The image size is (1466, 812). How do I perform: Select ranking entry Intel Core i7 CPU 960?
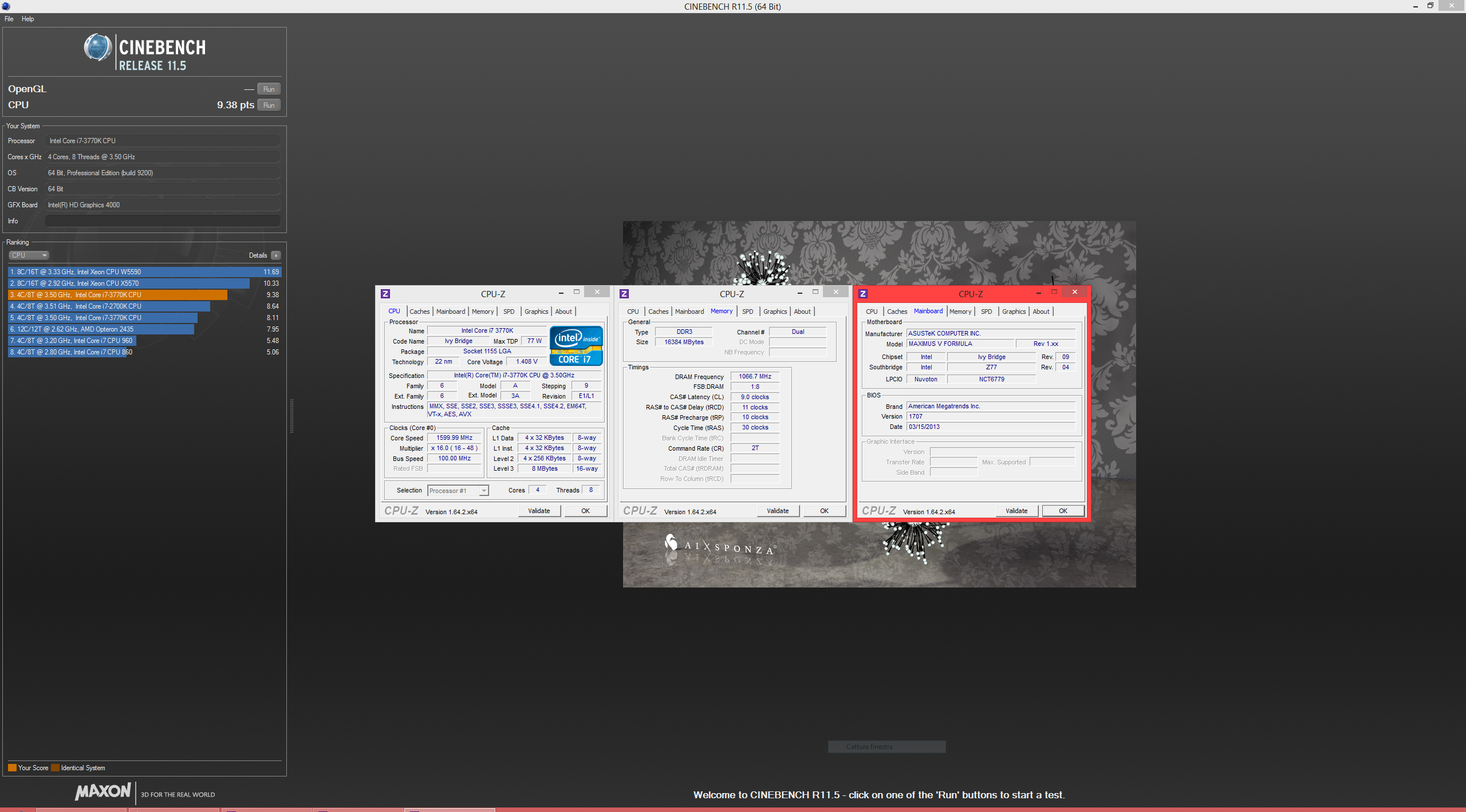point(144,341)
